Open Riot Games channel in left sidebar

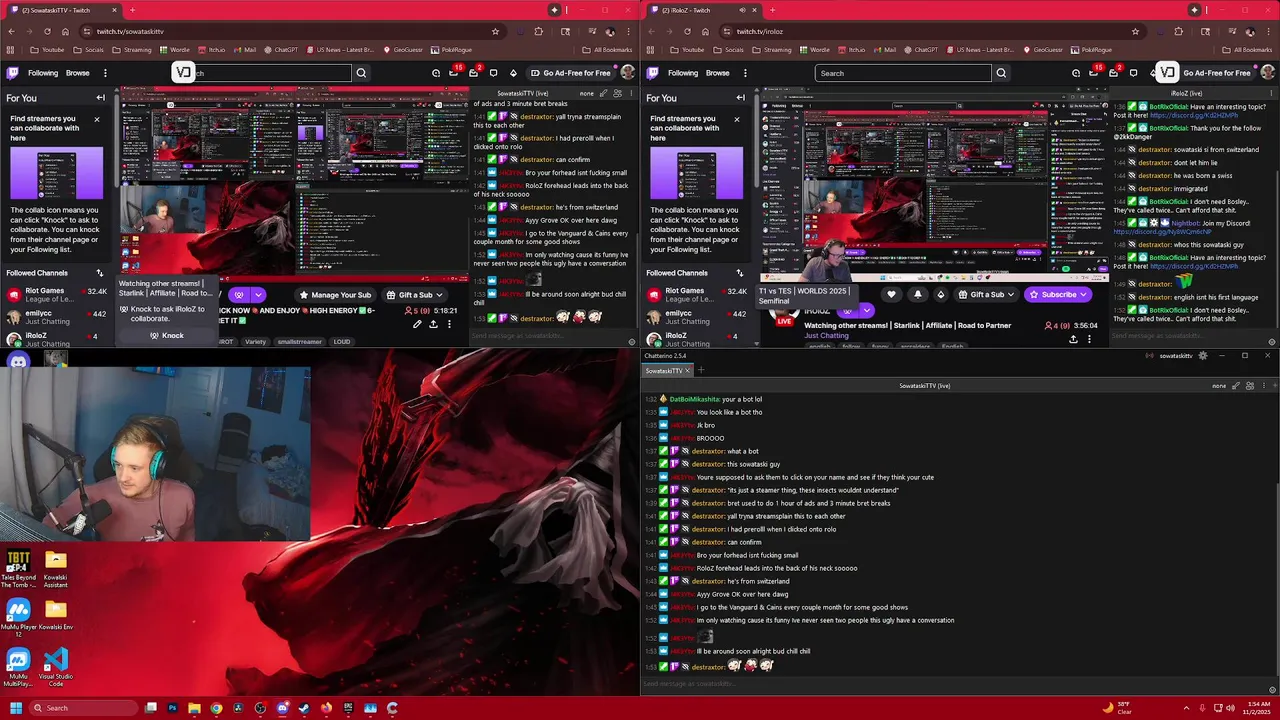click(56, 295)
